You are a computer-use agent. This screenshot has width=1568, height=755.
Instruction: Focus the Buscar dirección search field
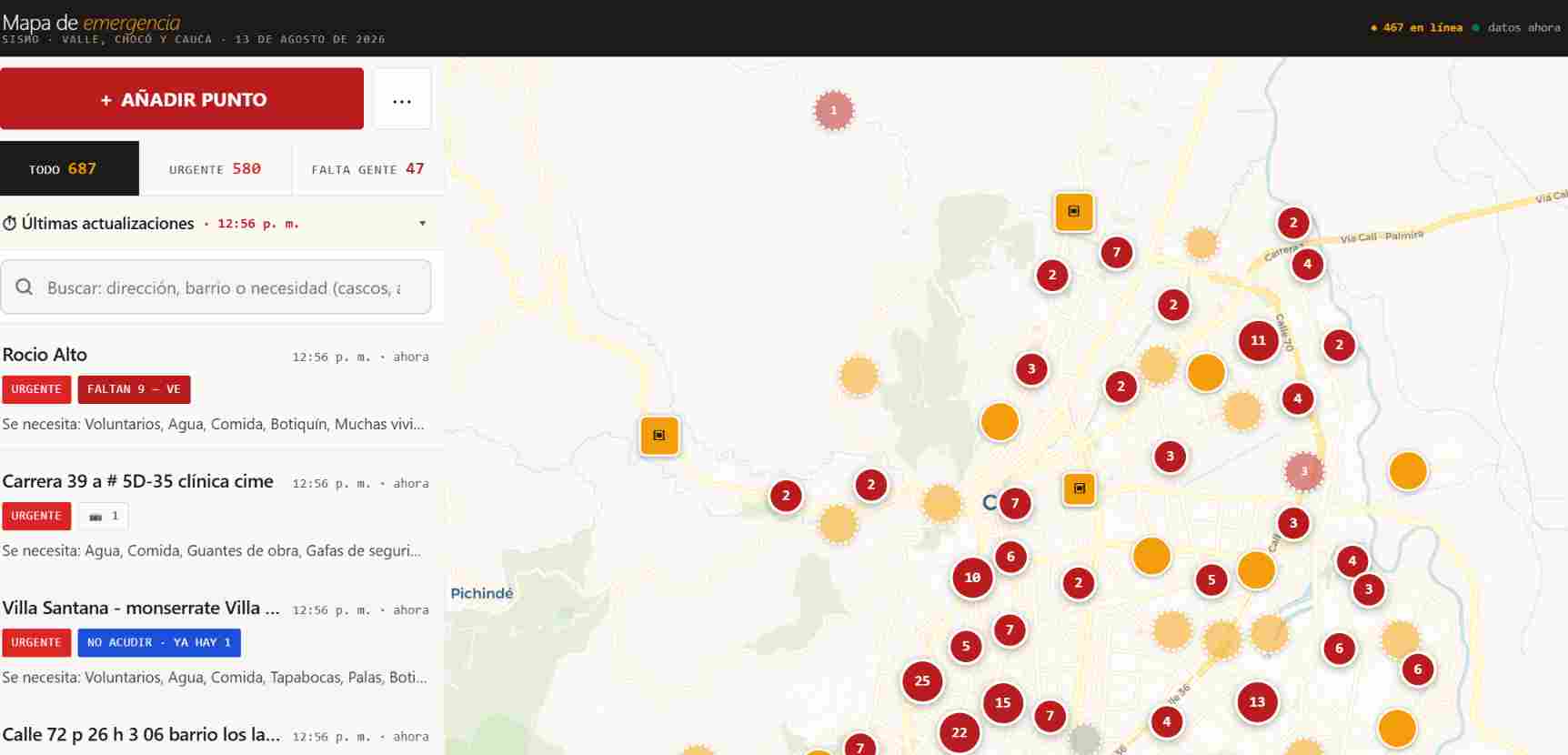[x=216, y=287]
